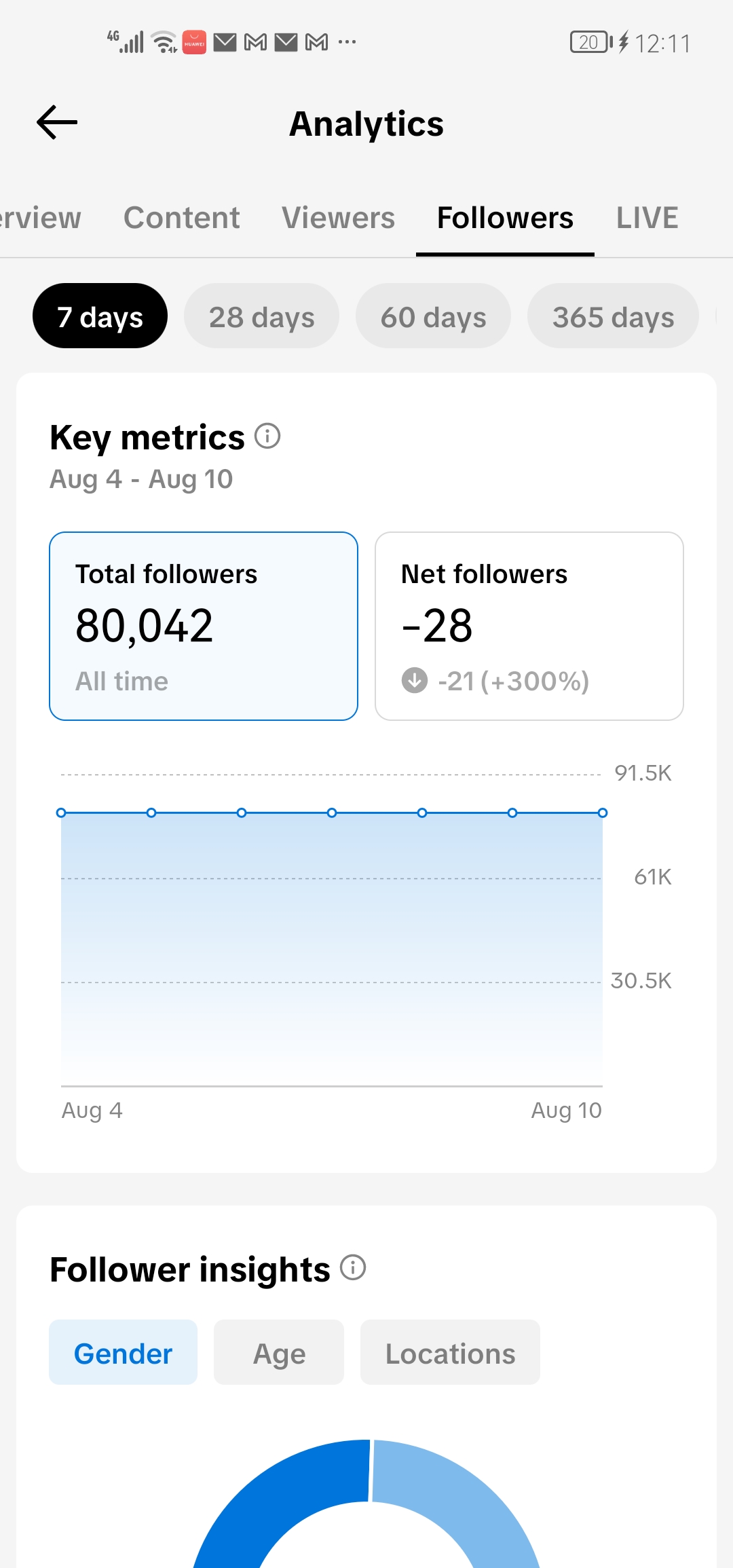
Task: Switch to the Content tab
Action: 181,218
